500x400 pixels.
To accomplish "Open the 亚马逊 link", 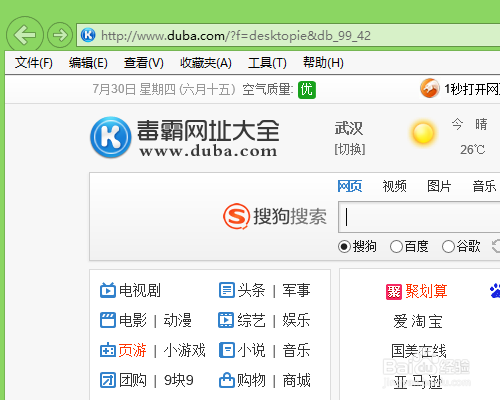I will (418, 382).
